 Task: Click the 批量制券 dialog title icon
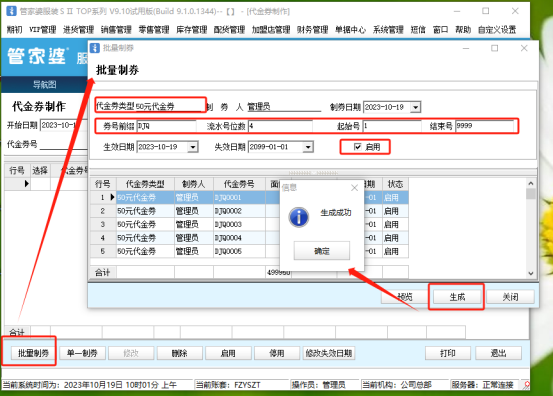tap(95, 48)
